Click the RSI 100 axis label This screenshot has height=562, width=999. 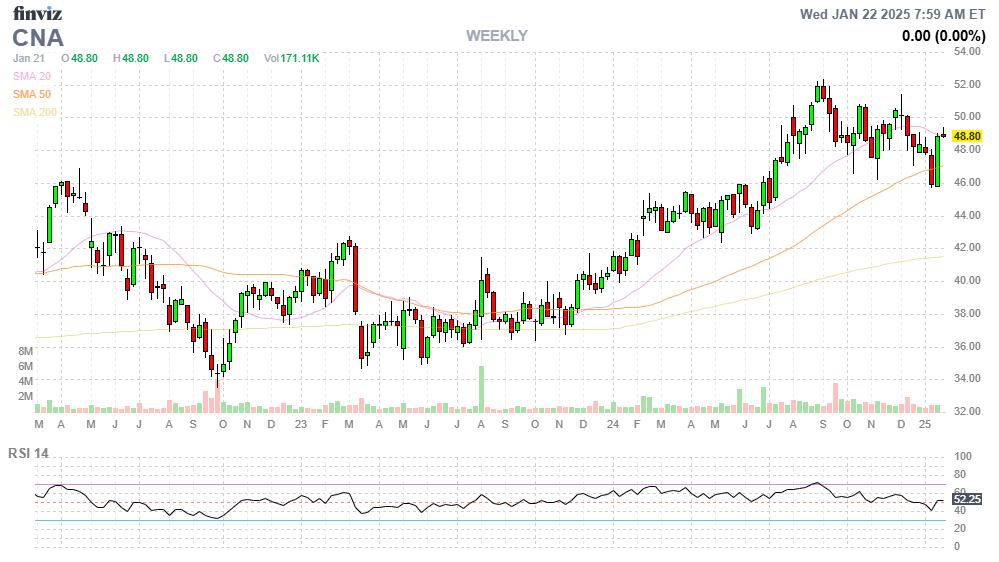coord(961,457)
